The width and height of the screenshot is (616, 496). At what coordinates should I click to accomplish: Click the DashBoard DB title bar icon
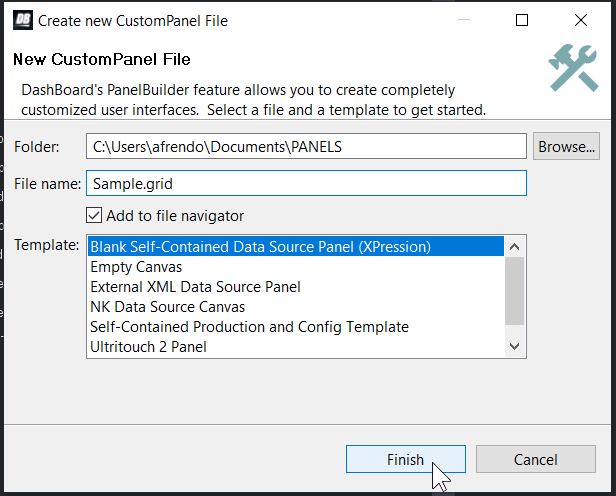click(23, 19)
